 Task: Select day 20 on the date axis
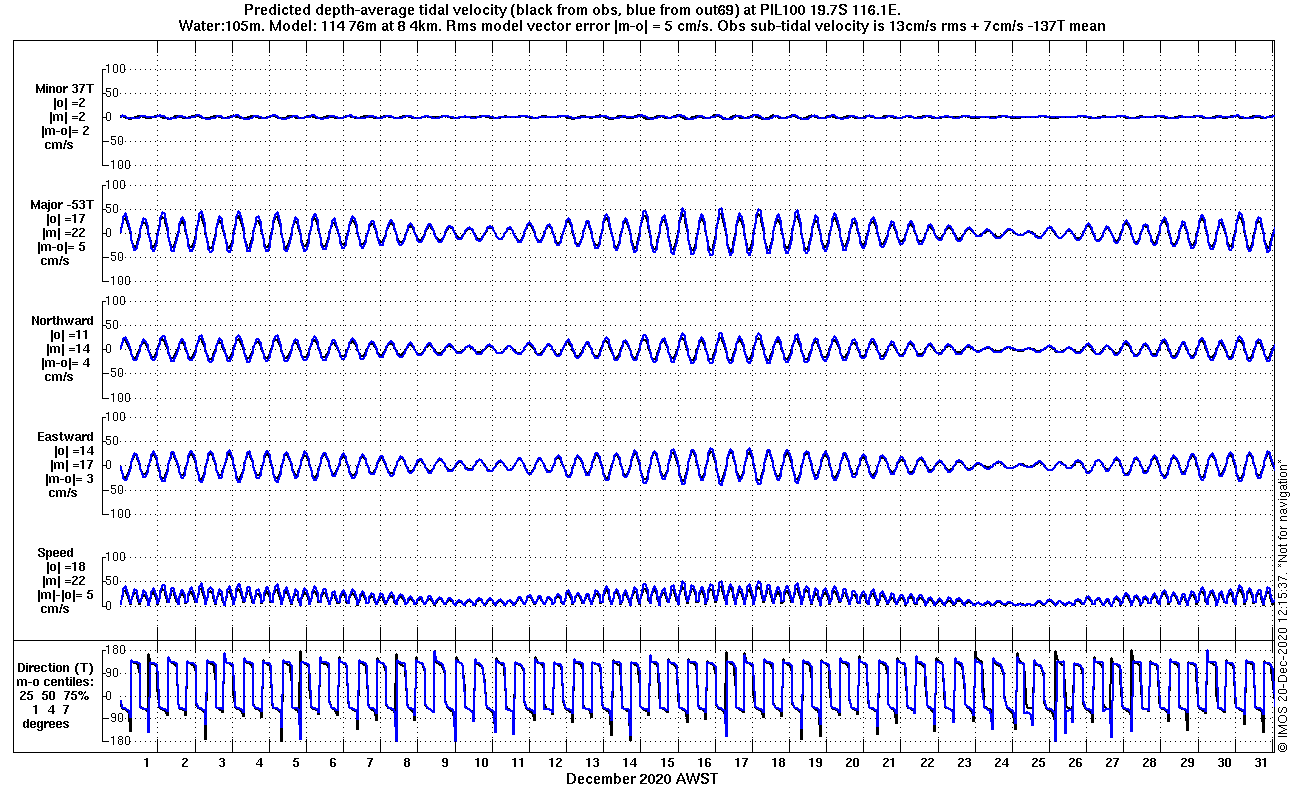pyautogui.click(x=852, y=763)
